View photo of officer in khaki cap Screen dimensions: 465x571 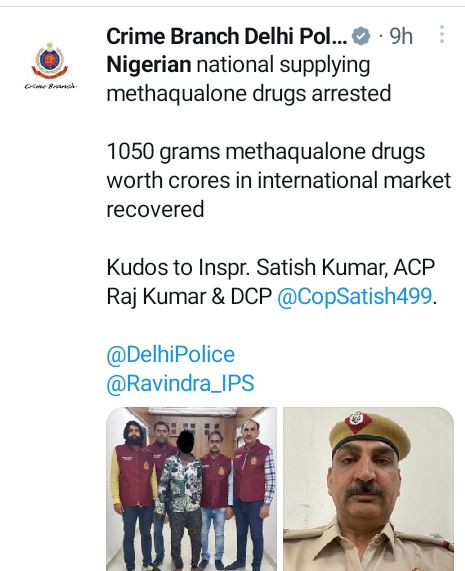click(x=368, y=489)
